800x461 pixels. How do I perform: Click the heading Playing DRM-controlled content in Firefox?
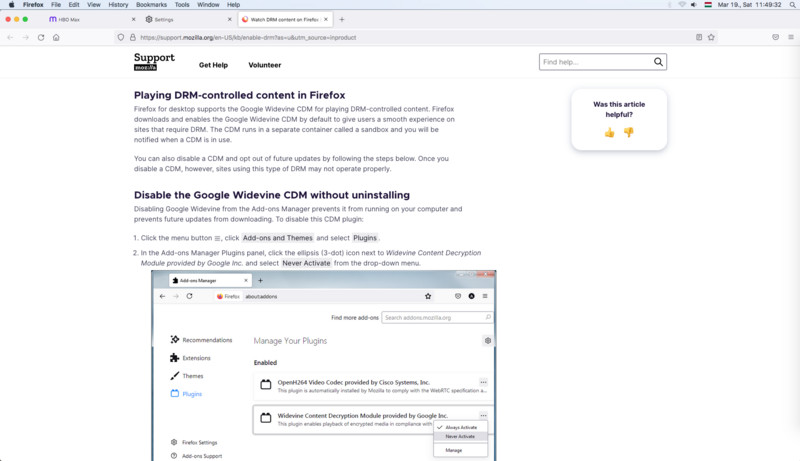click(x=239, y=95)
